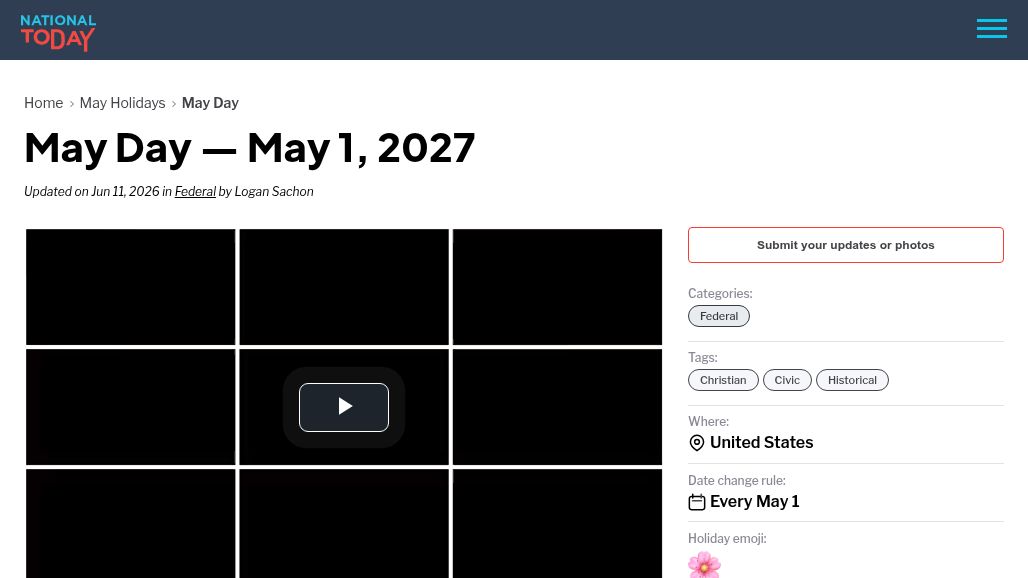
Task: Click the Updated on Jun 11, 2026 text
Action: (92, 191)
